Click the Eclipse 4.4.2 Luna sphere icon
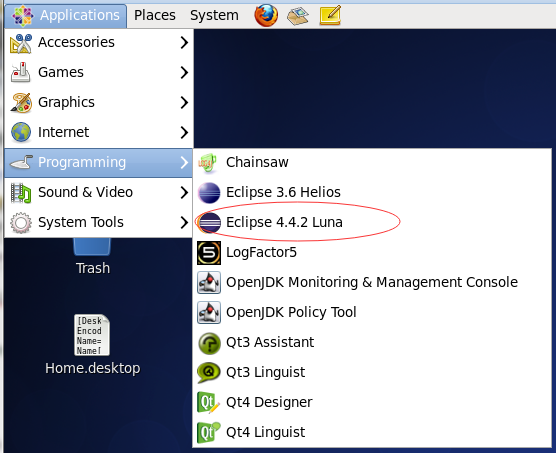 (x=210, y=223)
